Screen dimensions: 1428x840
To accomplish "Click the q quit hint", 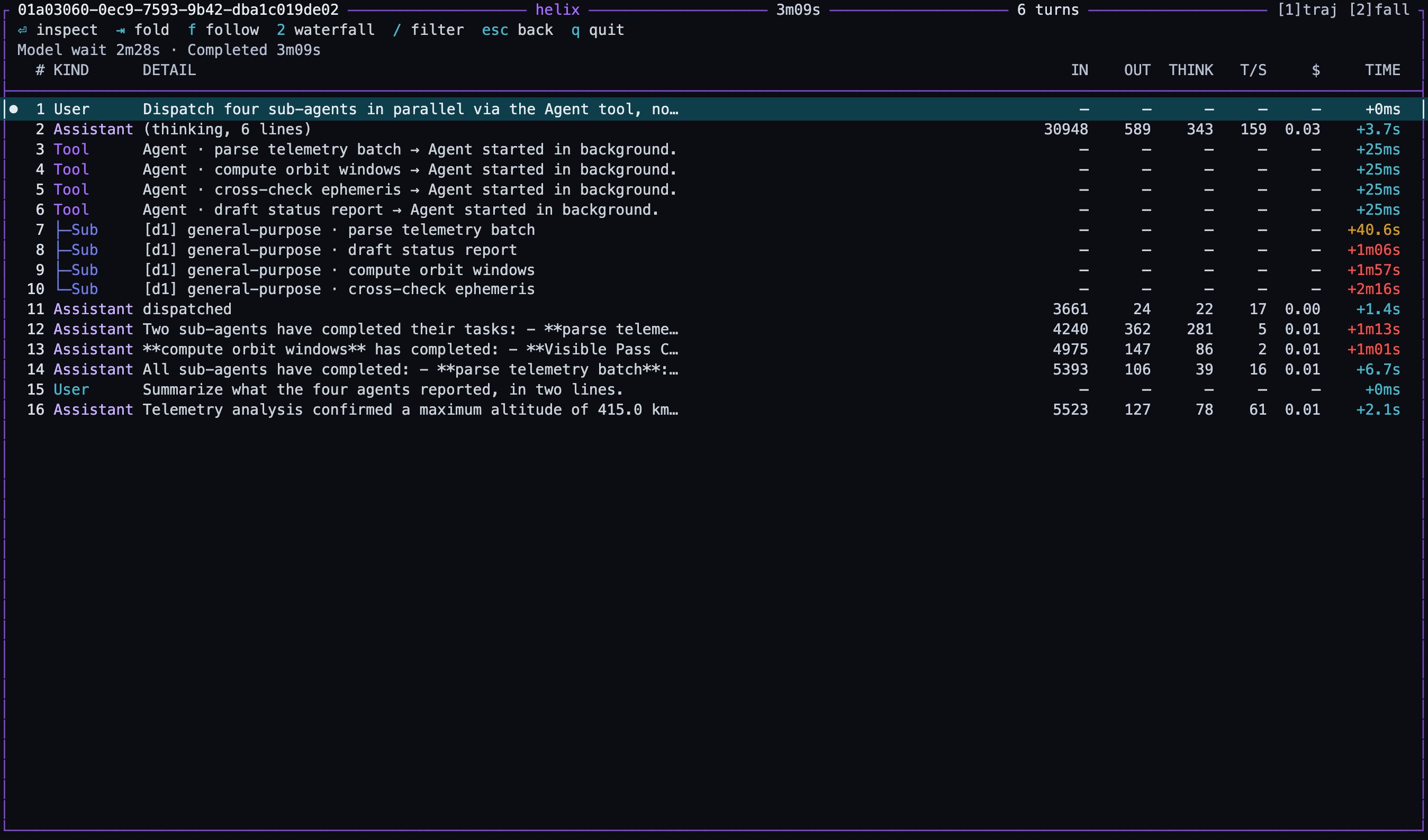I will pyautogui.click(x=598, y=30).
